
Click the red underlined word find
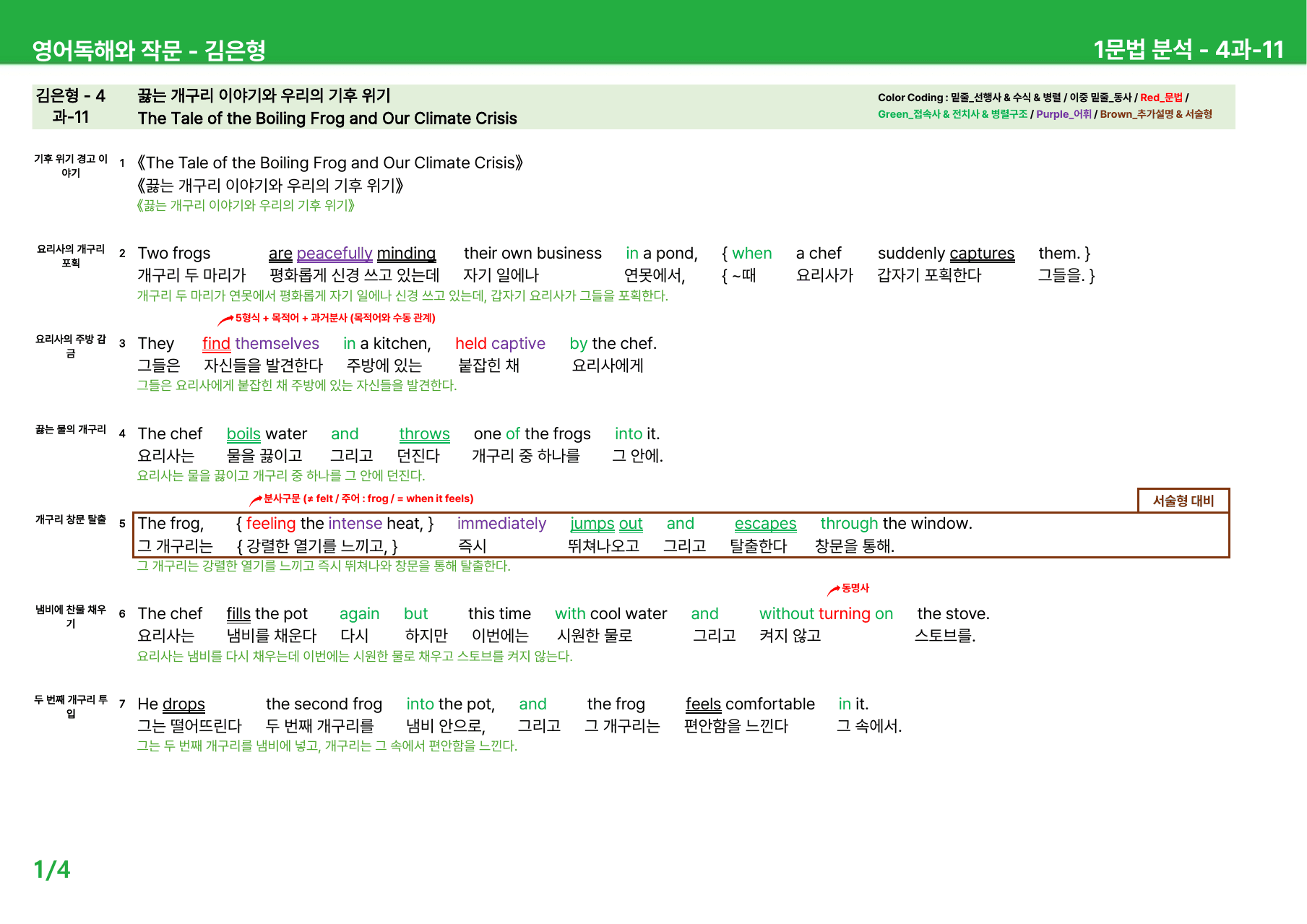pyautogui.click(x=216, y=344)
